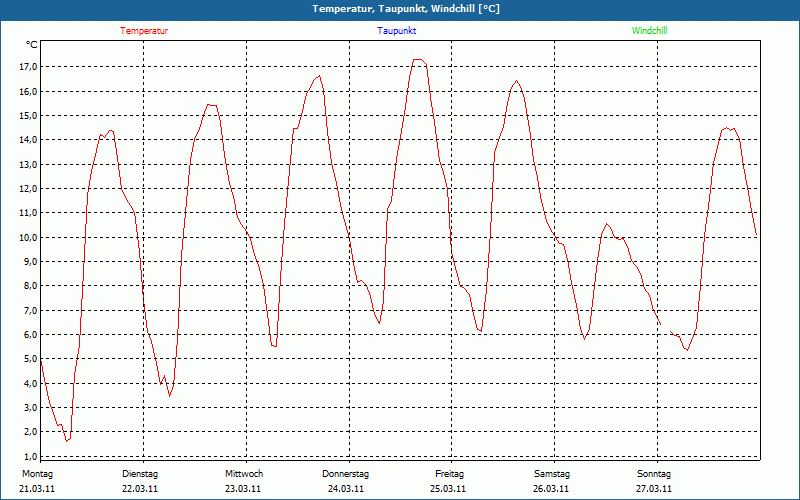Click the date 25.03.11

pos(448,489)
